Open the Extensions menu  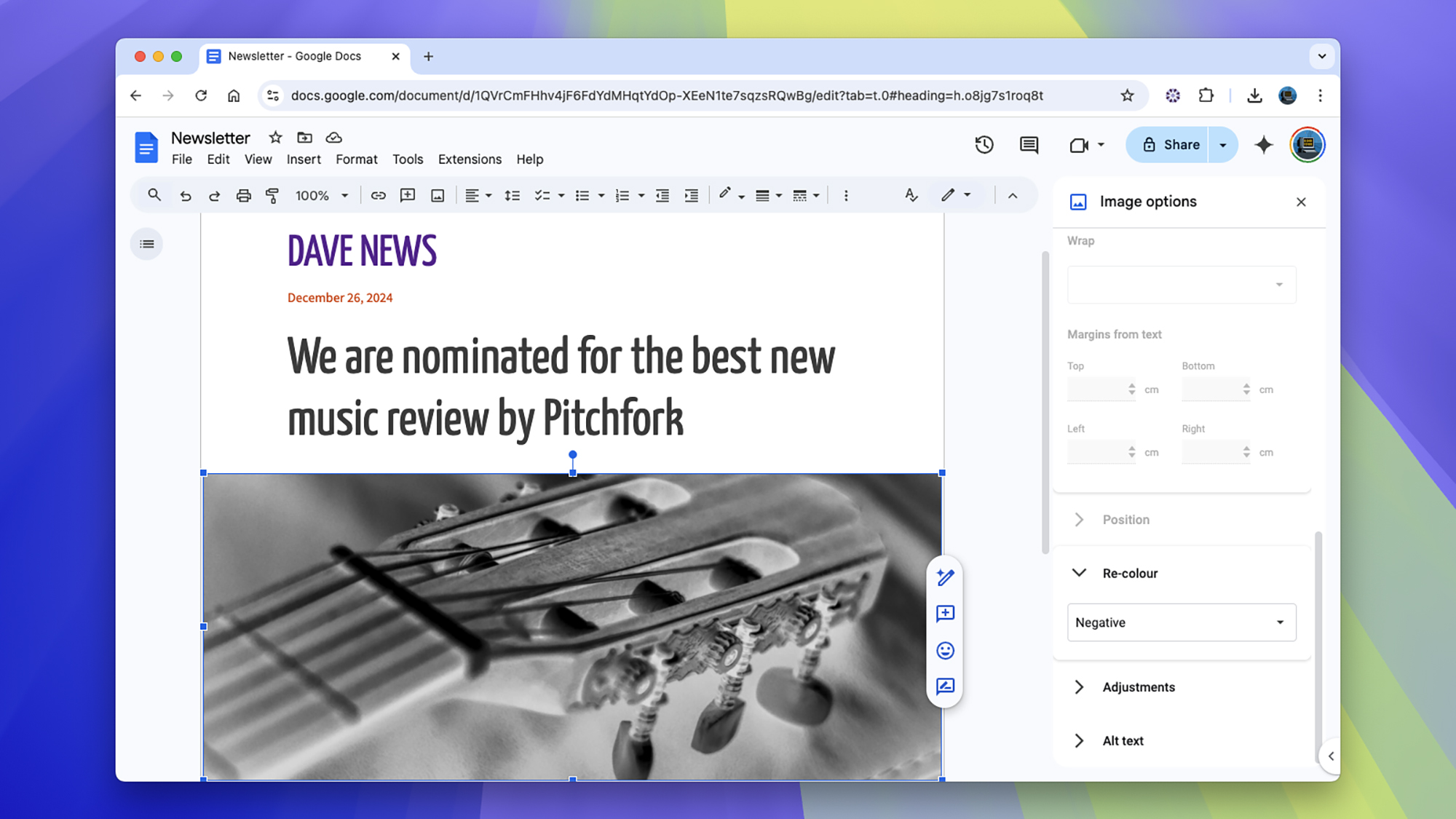pyautogui.click(x=470, y=159)
